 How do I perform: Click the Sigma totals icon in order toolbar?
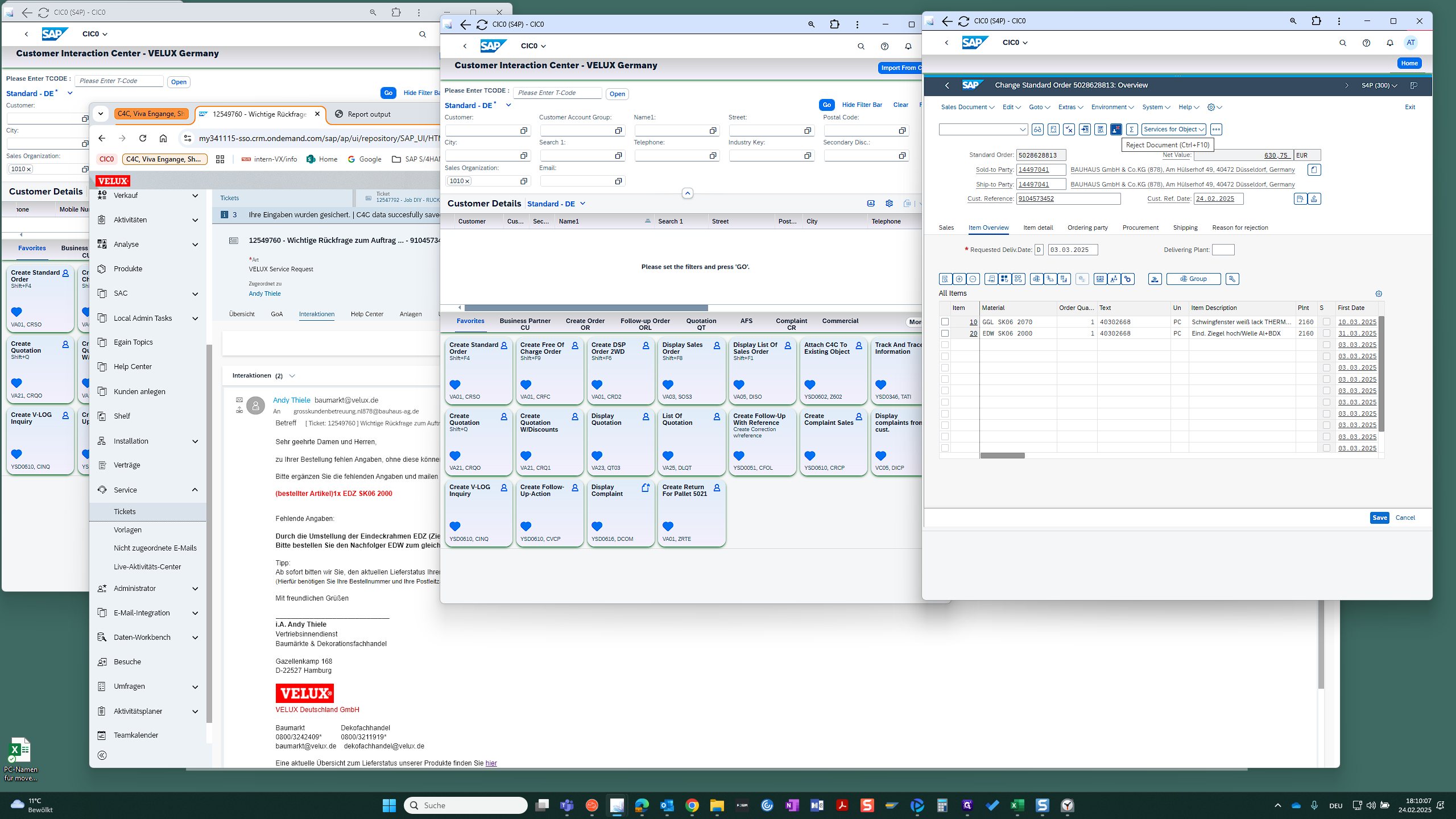[1132, 129]
